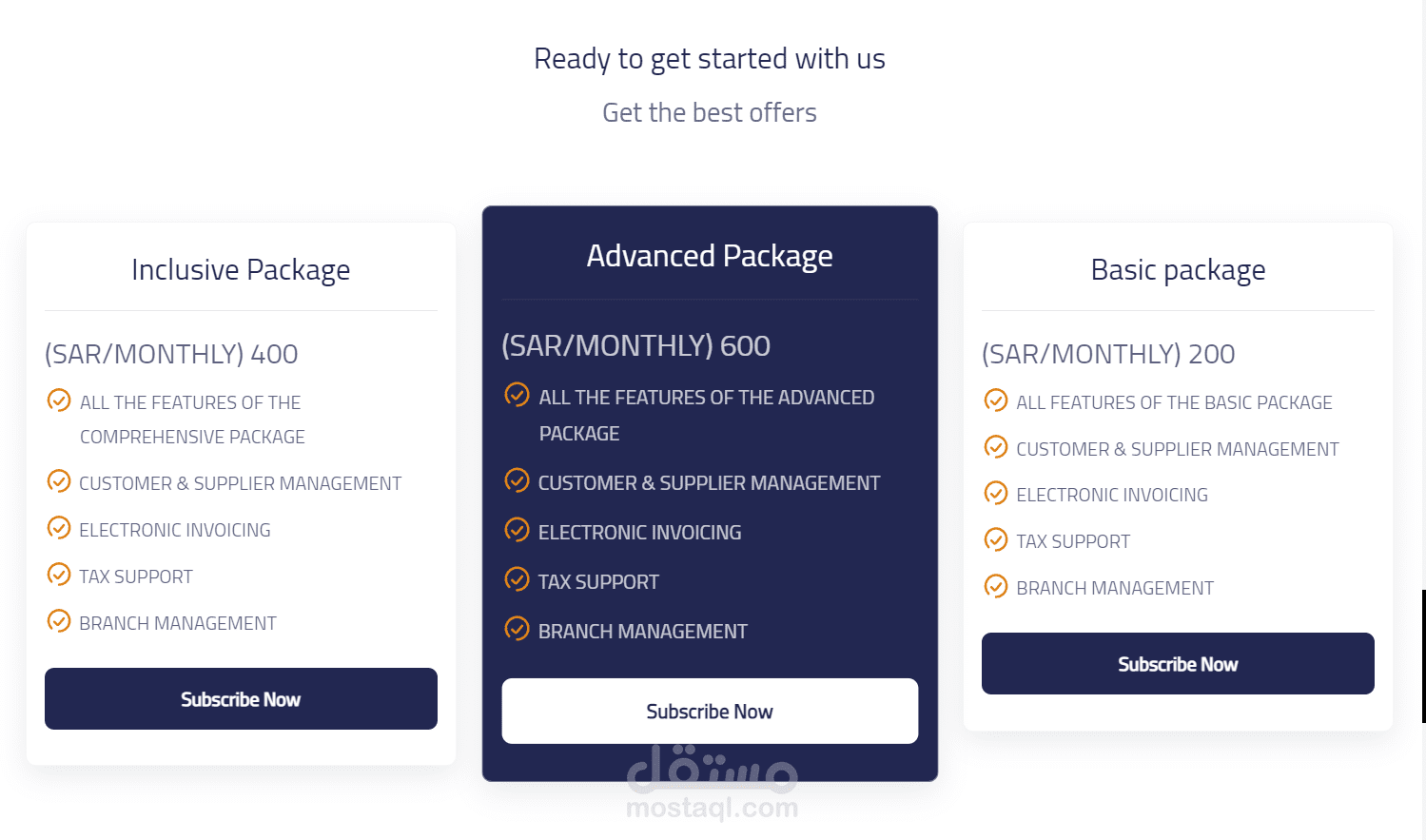This screenshot has height=840, width=1426.
Task: Click check icon beside Inclusive Tax Support
Action: pos(59,575)
